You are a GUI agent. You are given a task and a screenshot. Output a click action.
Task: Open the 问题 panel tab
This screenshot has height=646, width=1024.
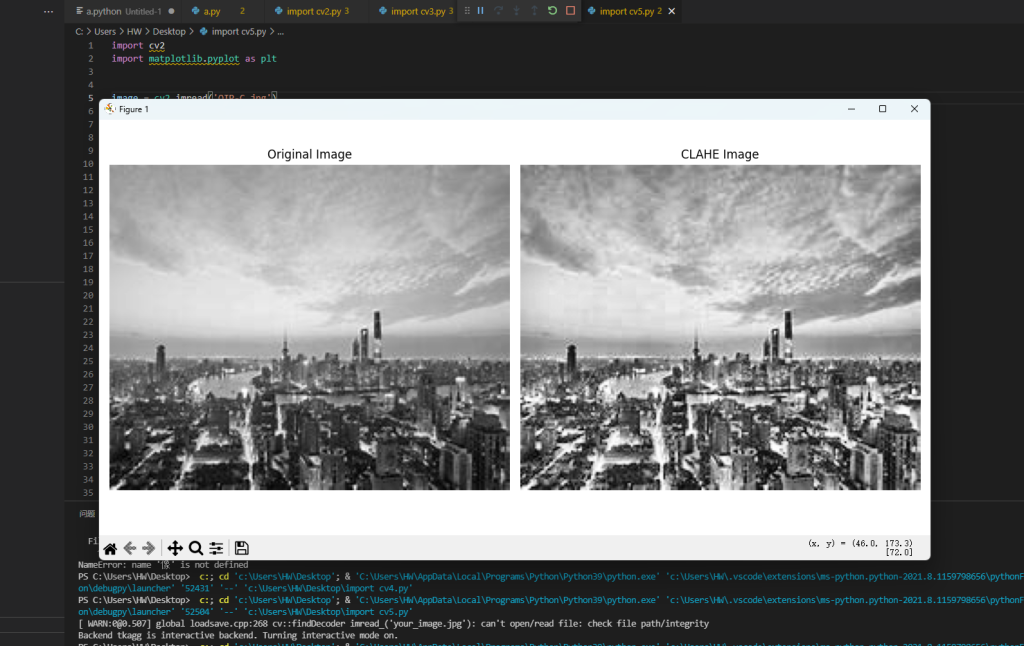[87, 513]
